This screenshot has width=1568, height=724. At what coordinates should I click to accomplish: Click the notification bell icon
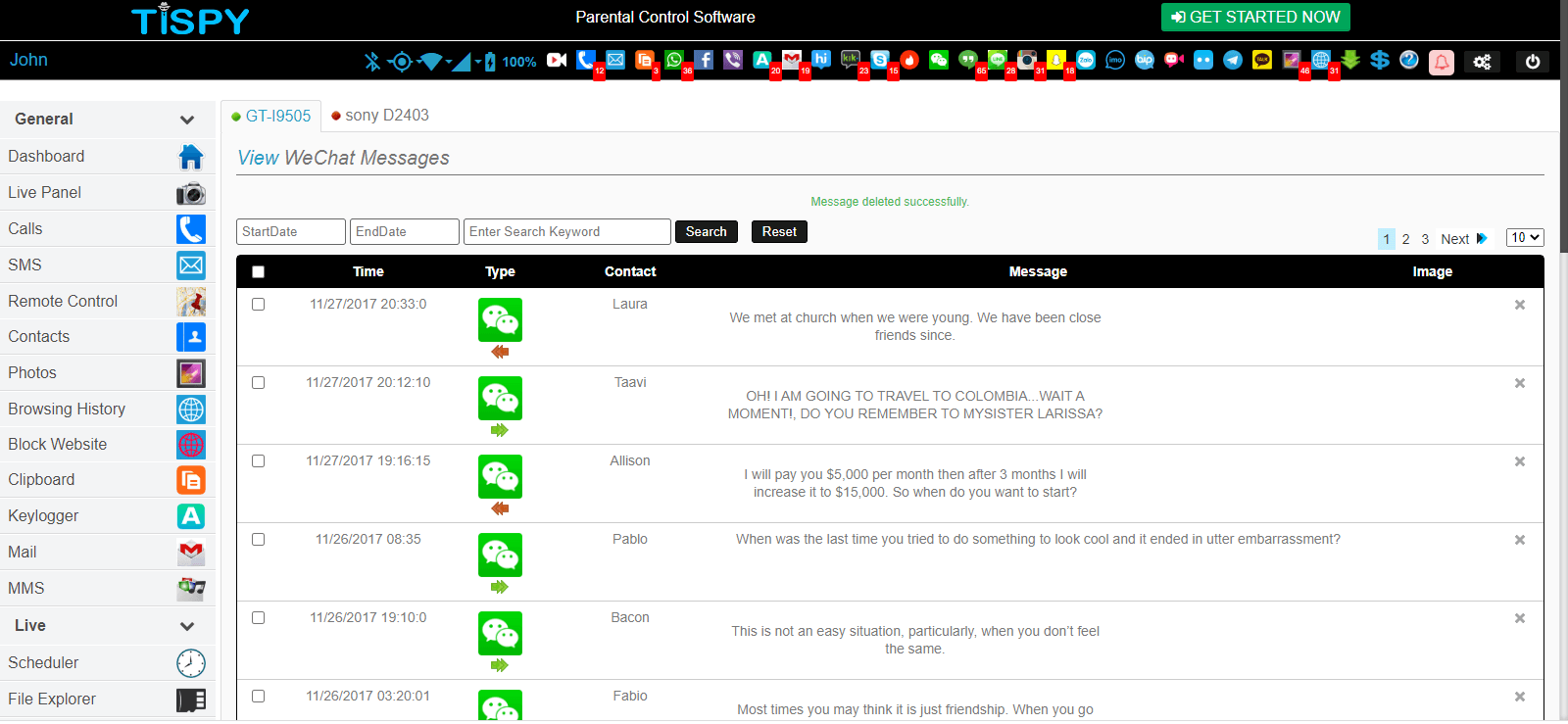(1442, 63)
